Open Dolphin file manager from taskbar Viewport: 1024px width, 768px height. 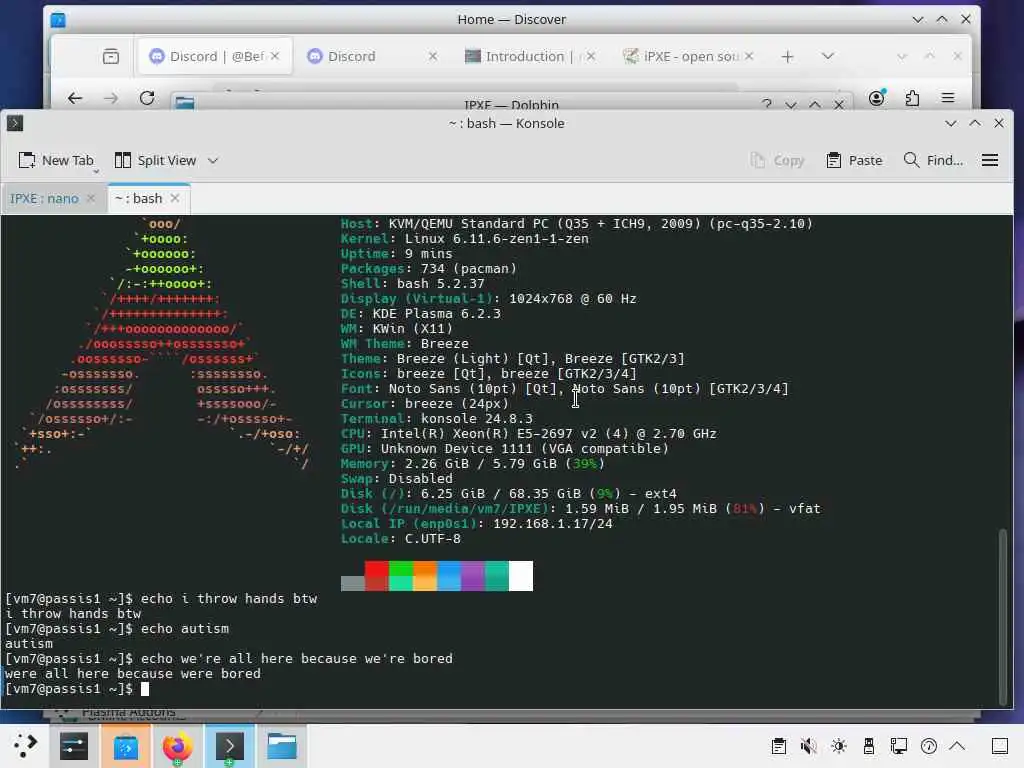(281, 746)
